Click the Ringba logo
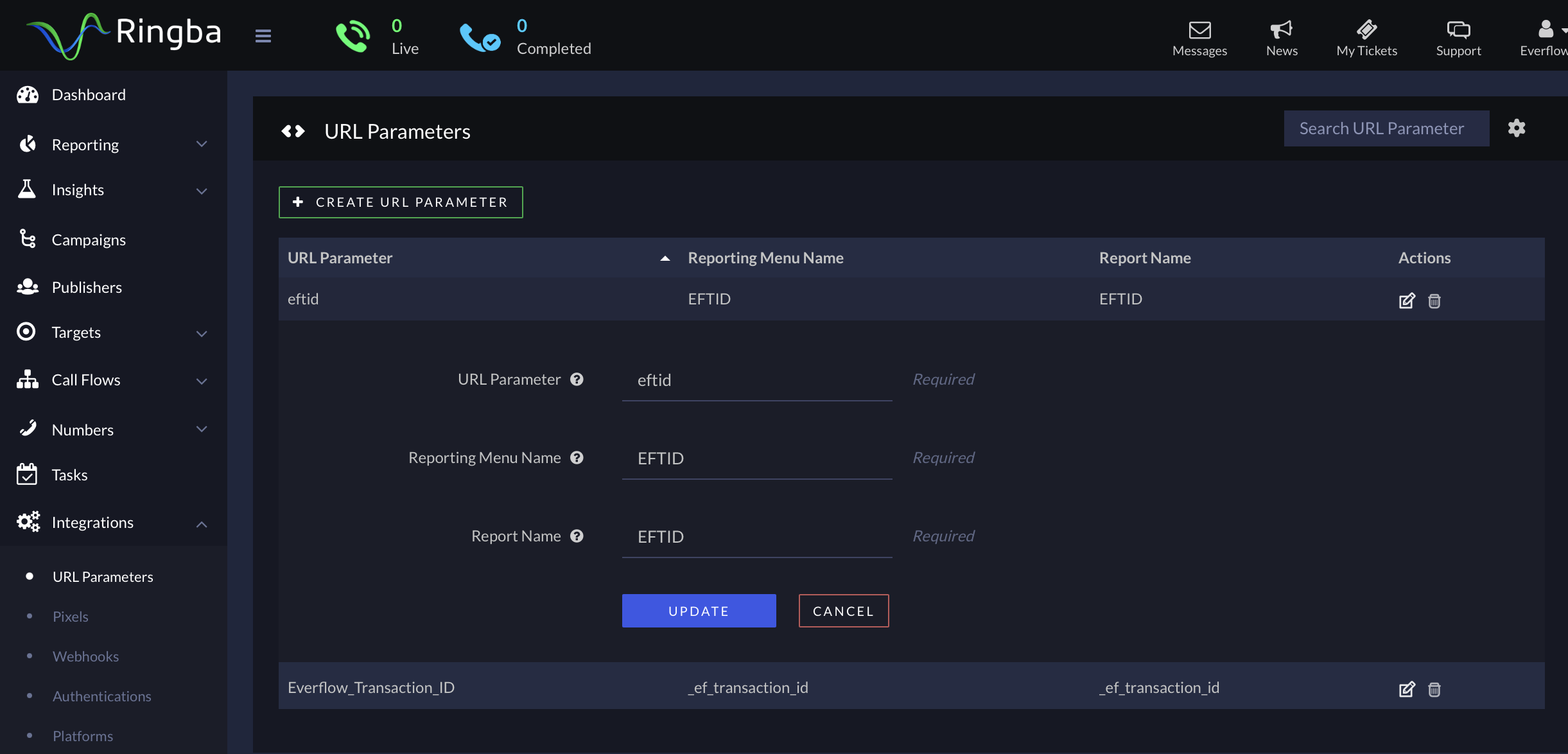 tap(124, 35)
